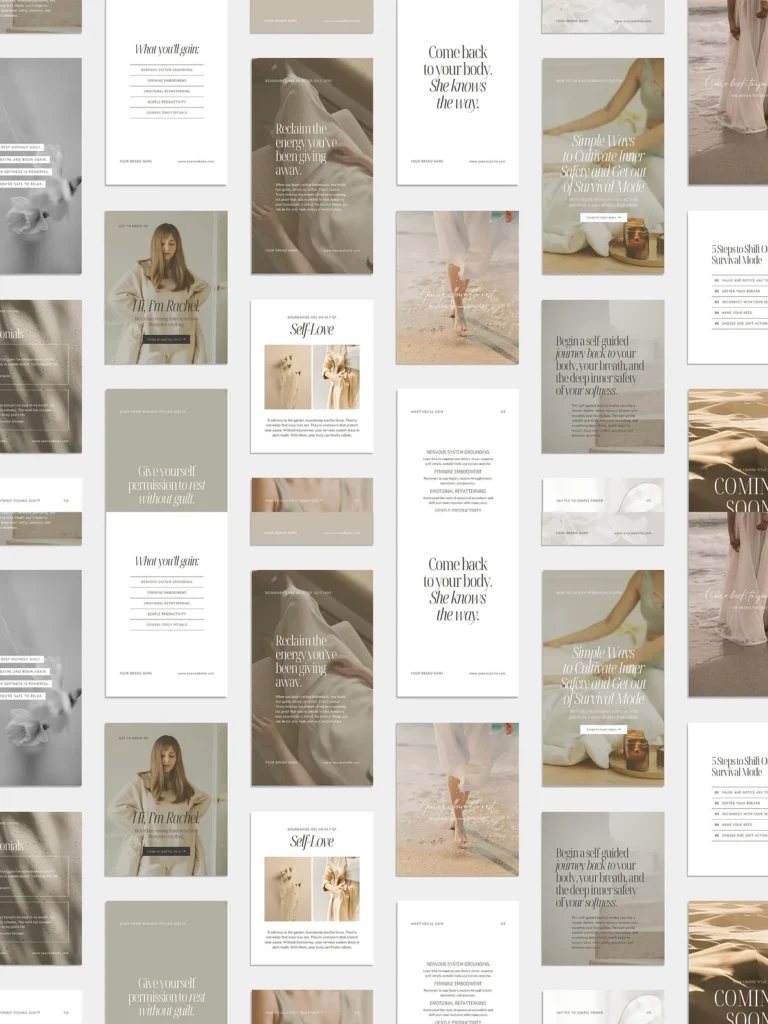The width and height of the screenshot is (768, 1024).
Task: Open the lower 'Reclaim the energy' template
Action: coord(312,678)
